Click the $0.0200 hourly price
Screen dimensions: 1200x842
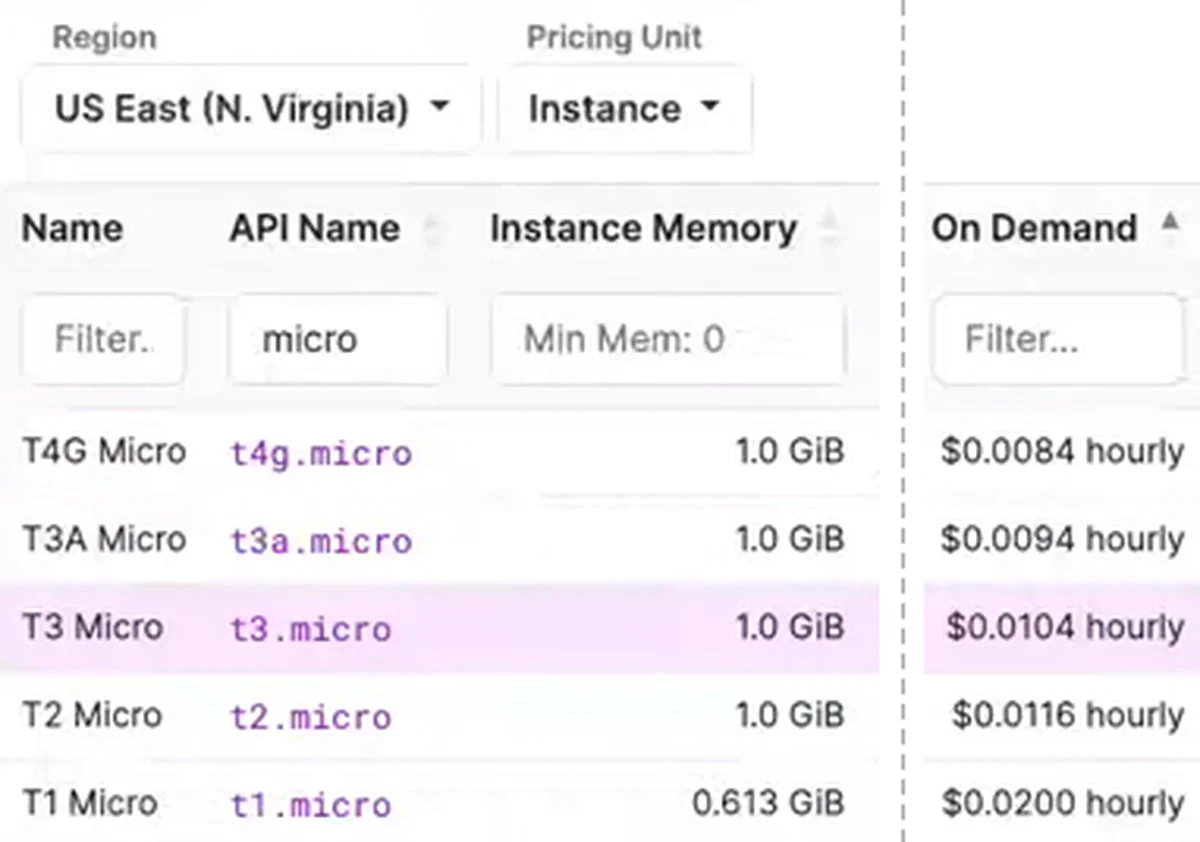1062,802
